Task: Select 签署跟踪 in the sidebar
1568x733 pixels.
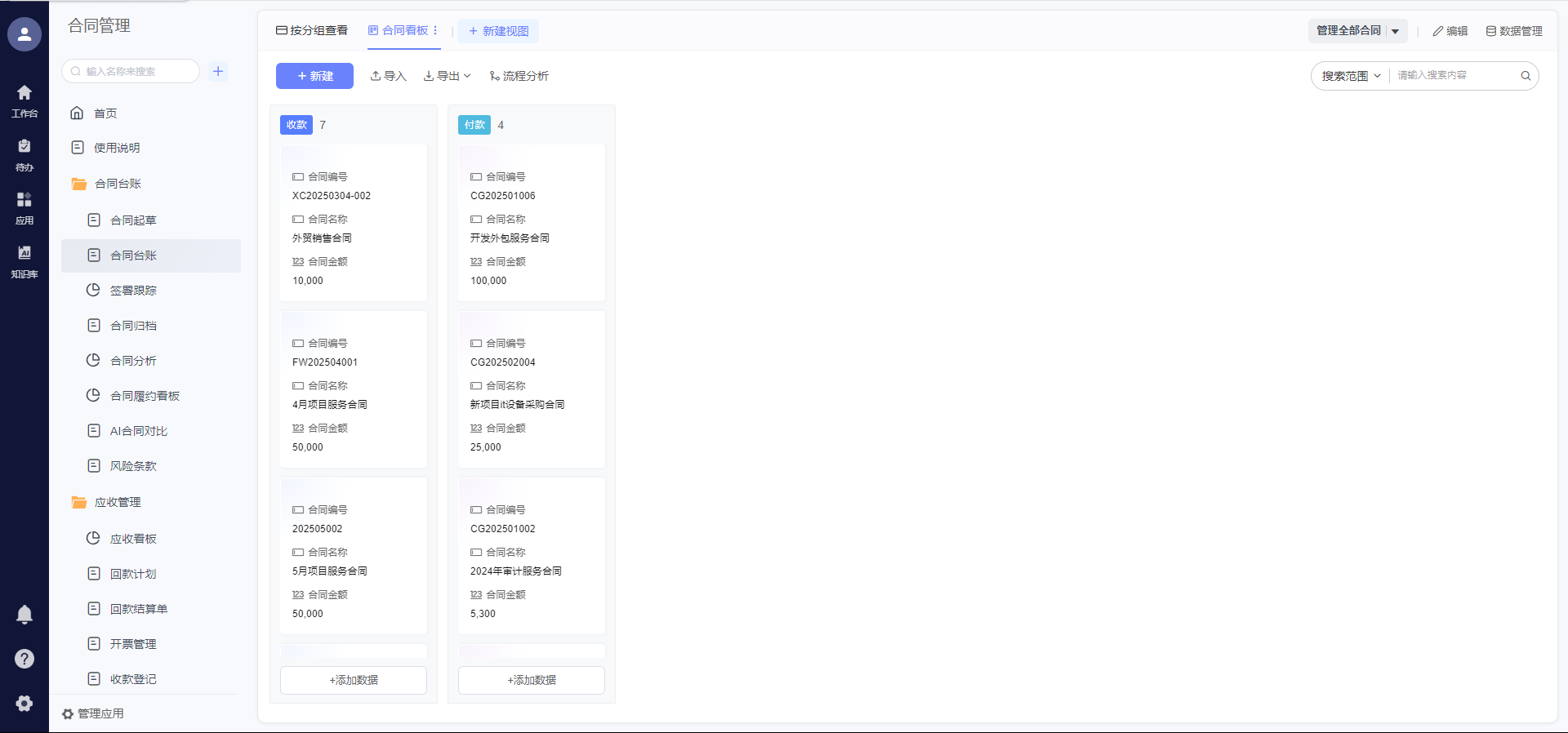Action: click(133, 291)
